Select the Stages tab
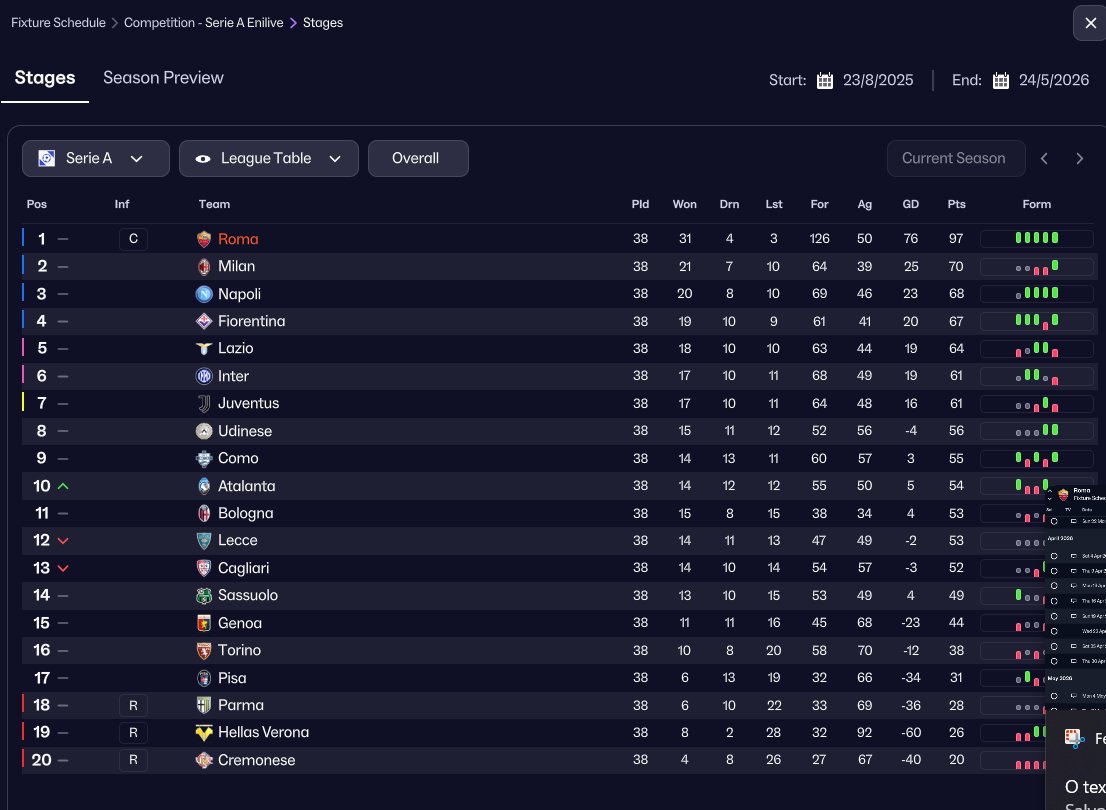 45,78
